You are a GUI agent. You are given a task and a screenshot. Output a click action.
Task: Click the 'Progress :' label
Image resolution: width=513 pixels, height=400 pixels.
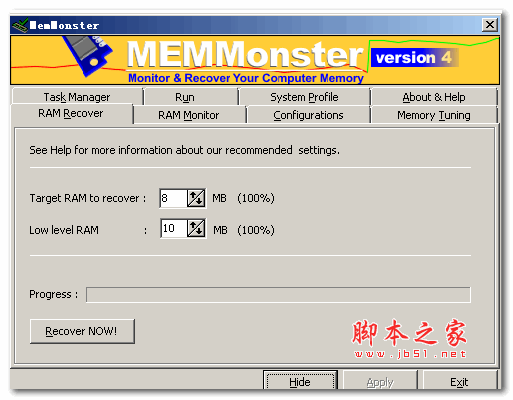point(53,294)
